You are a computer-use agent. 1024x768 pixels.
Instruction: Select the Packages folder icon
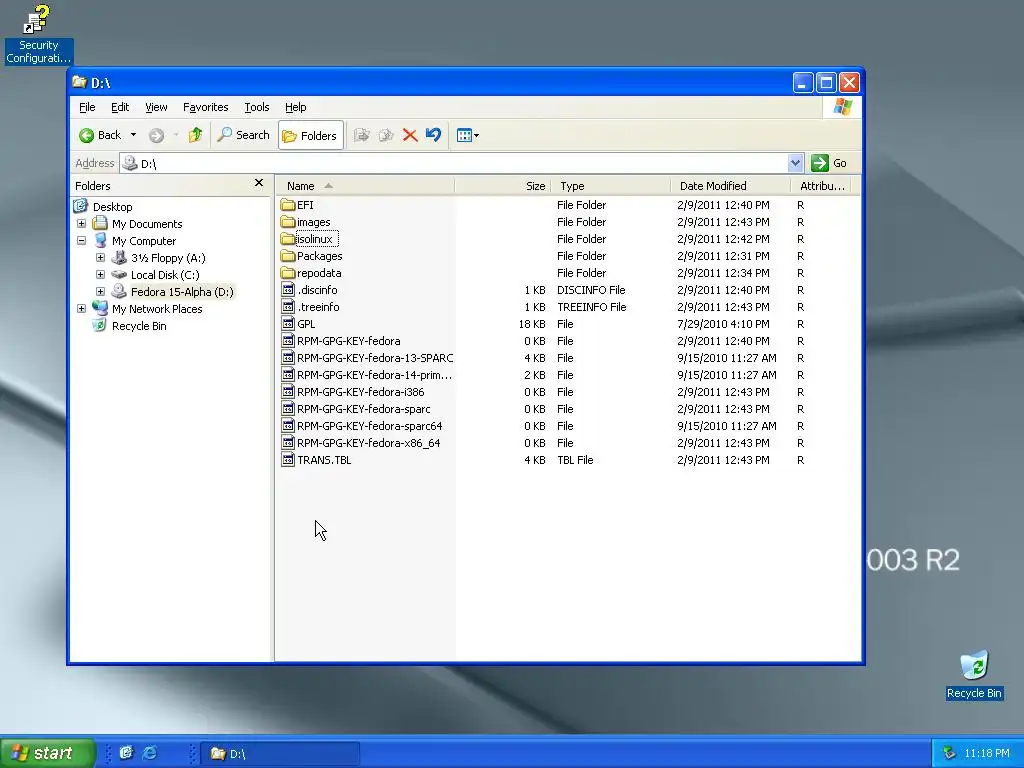point(288,256)
